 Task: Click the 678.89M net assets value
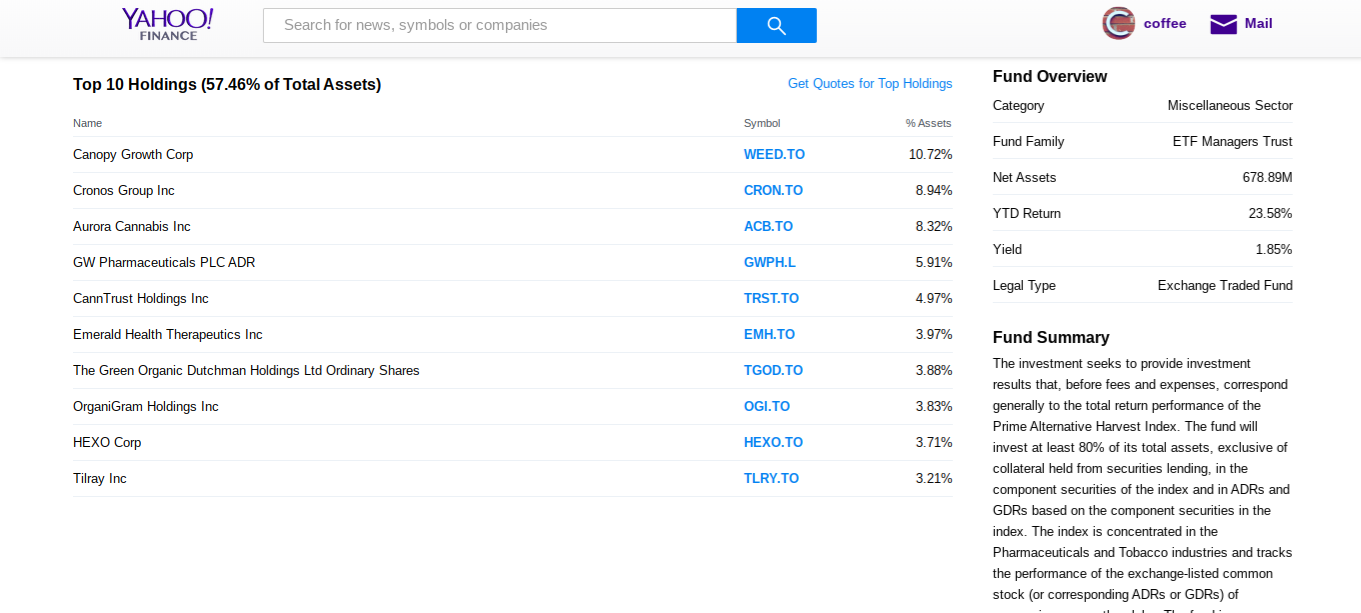pyautogui.click(x=1268, y=178)
